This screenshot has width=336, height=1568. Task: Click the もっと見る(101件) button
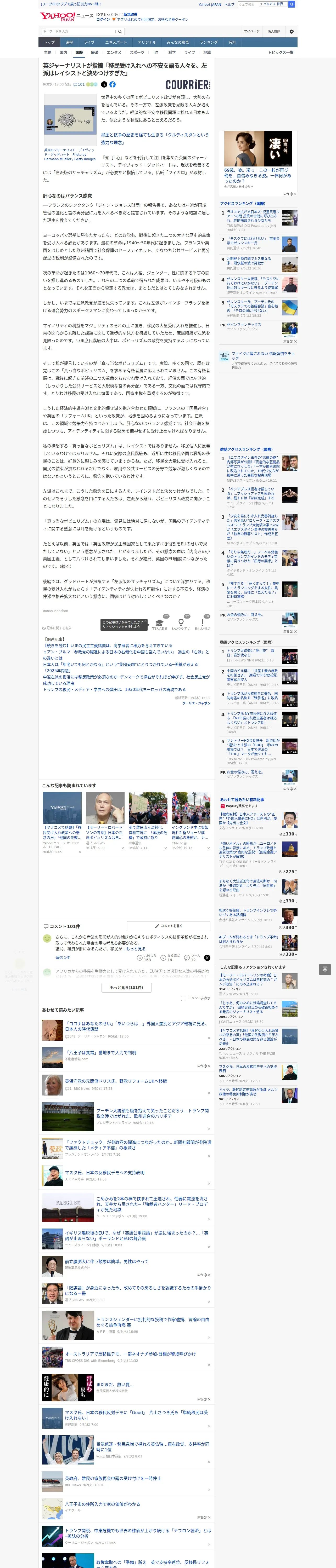(x=127, y=987)
